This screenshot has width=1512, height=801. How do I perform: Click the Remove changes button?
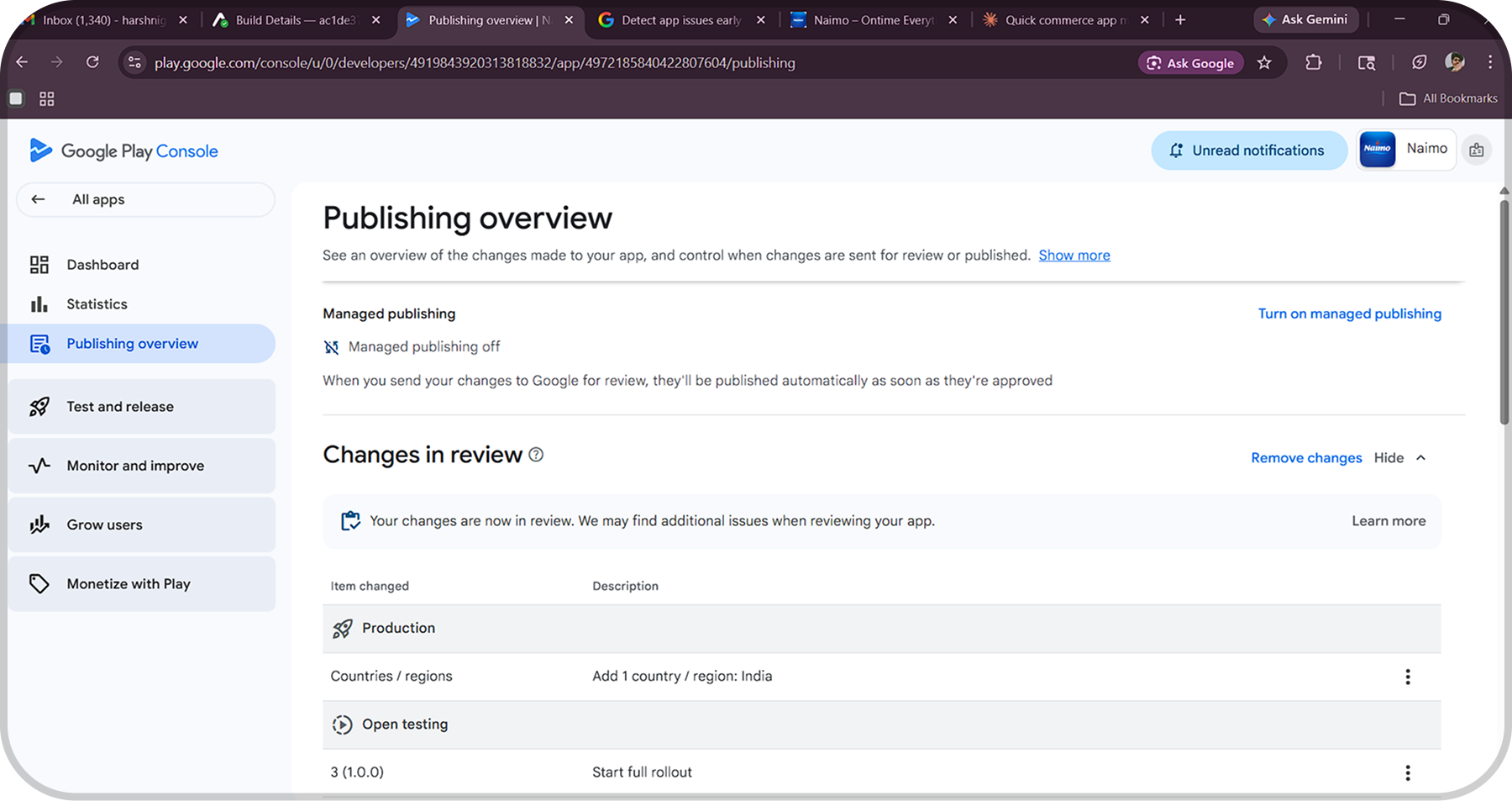pos(1306,458)
